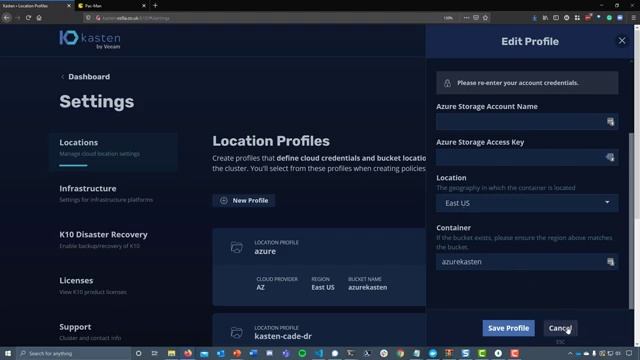The height and width of the screenshot is (360, 640).
Task: Click the icon in Access Key field
Action: click(x=610, y=157)
